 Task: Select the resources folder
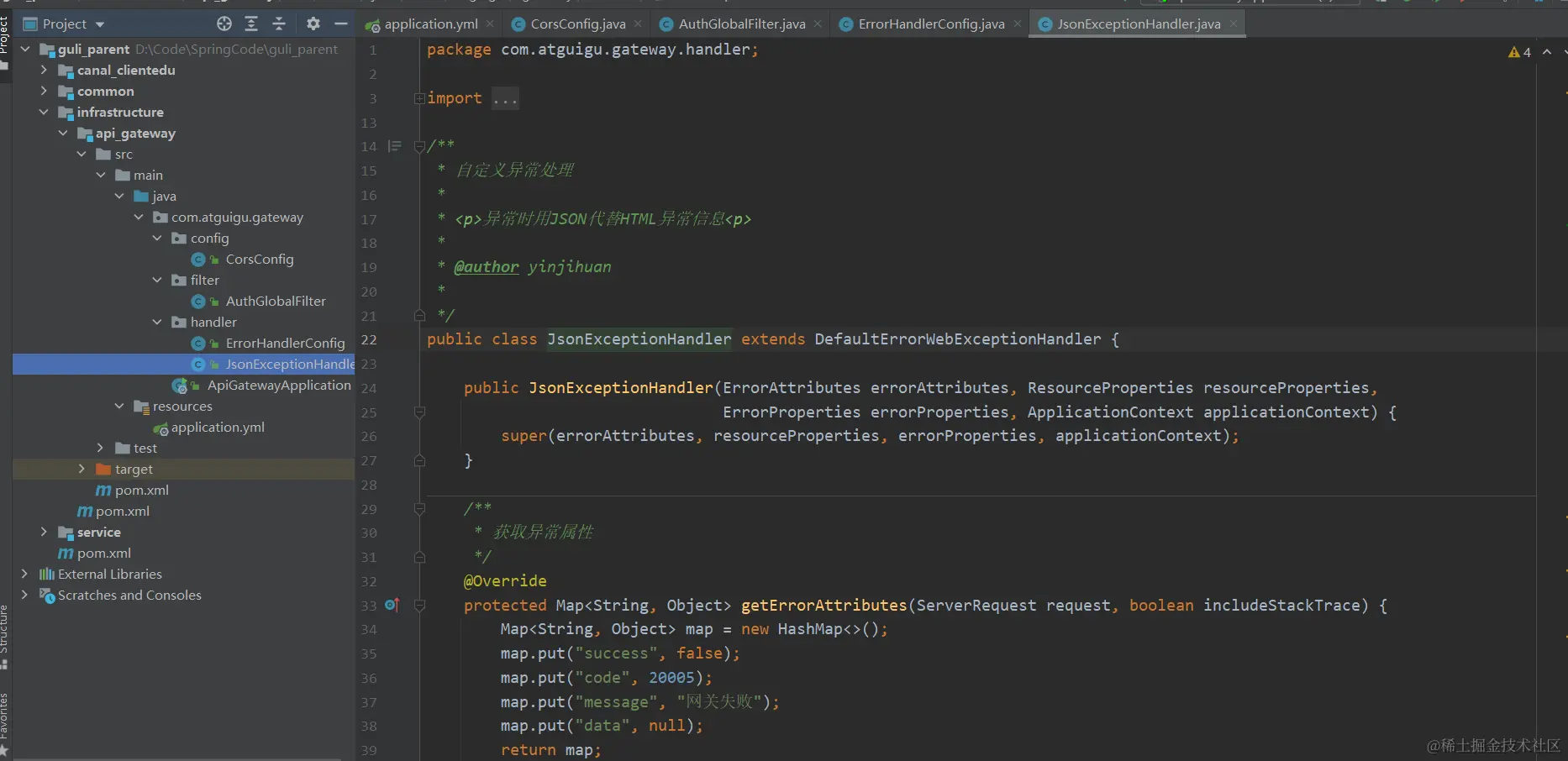(x=182, y=407)
